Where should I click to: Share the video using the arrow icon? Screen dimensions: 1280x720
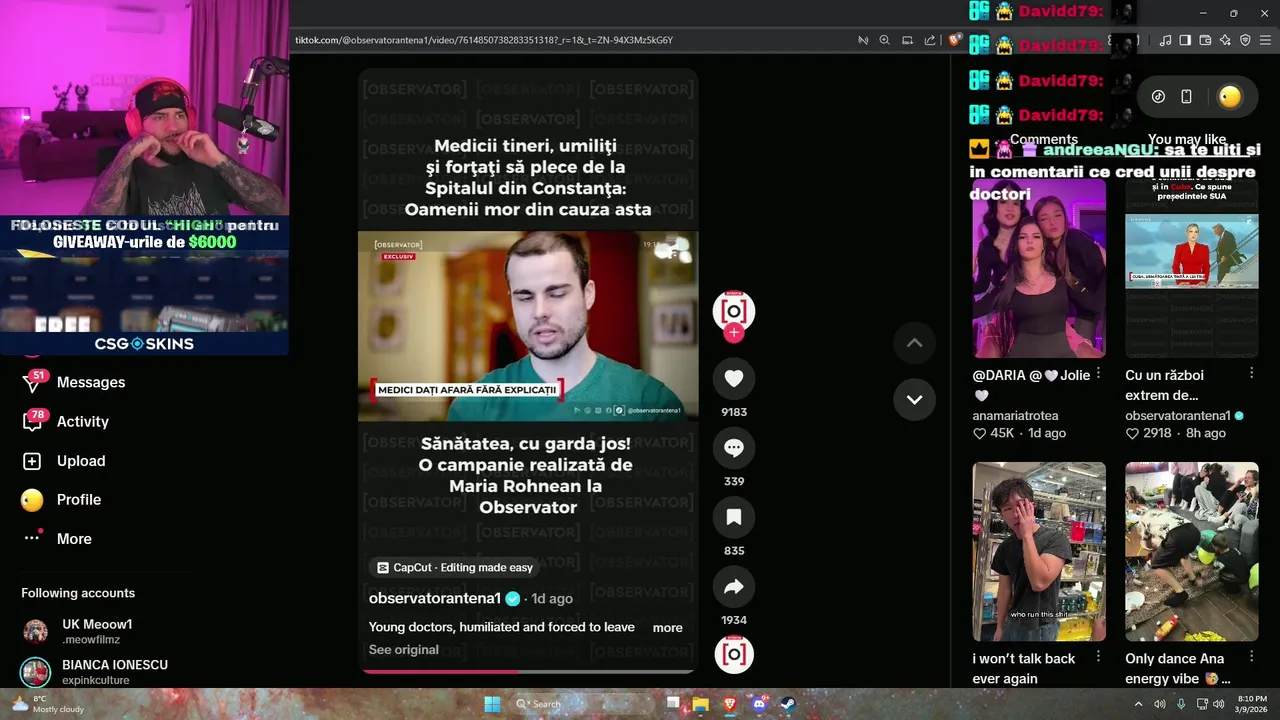pos(734,587)
